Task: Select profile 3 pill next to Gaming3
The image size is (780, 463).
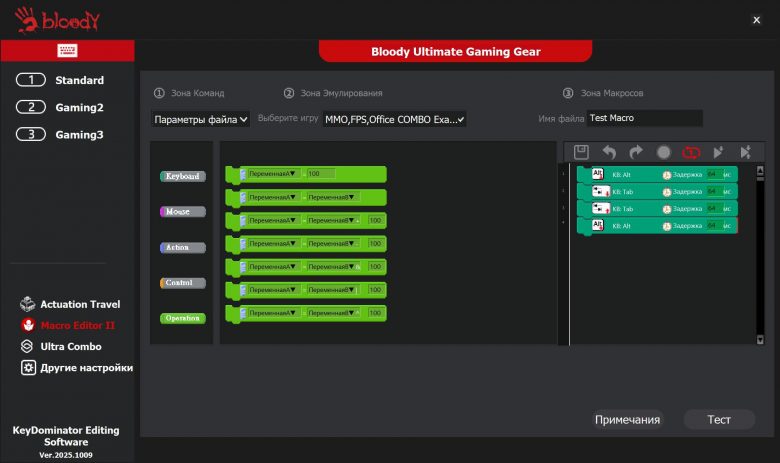Action: pyautogui.click(x=31, y=134)
